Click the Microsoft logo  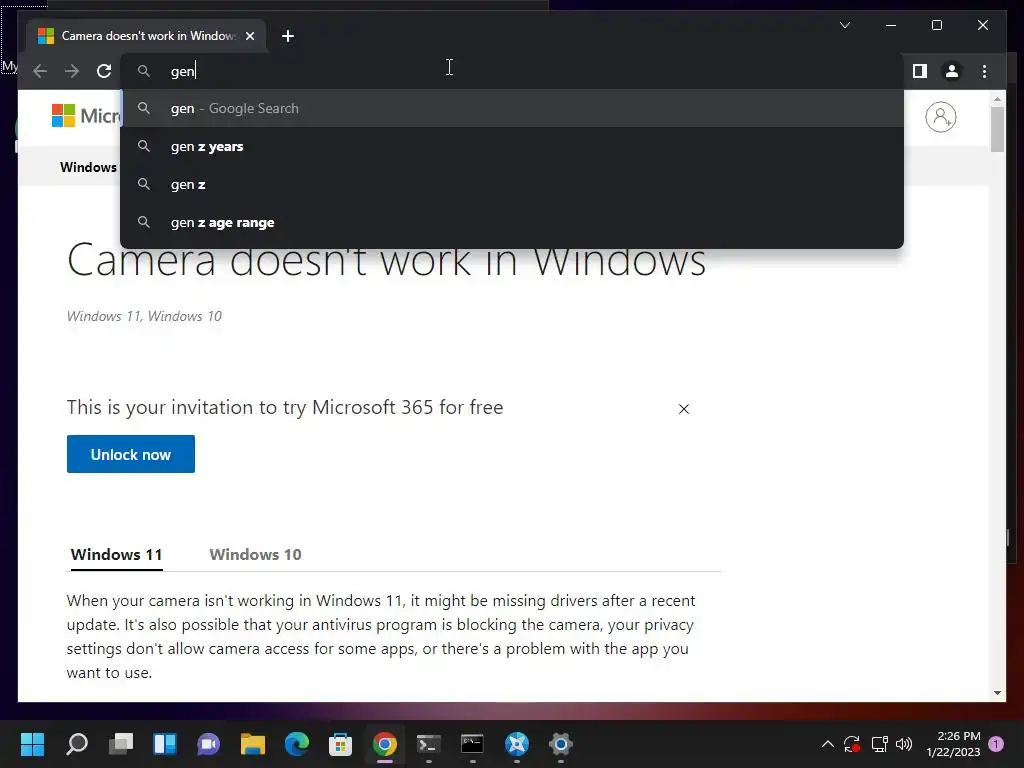point(86,116)
